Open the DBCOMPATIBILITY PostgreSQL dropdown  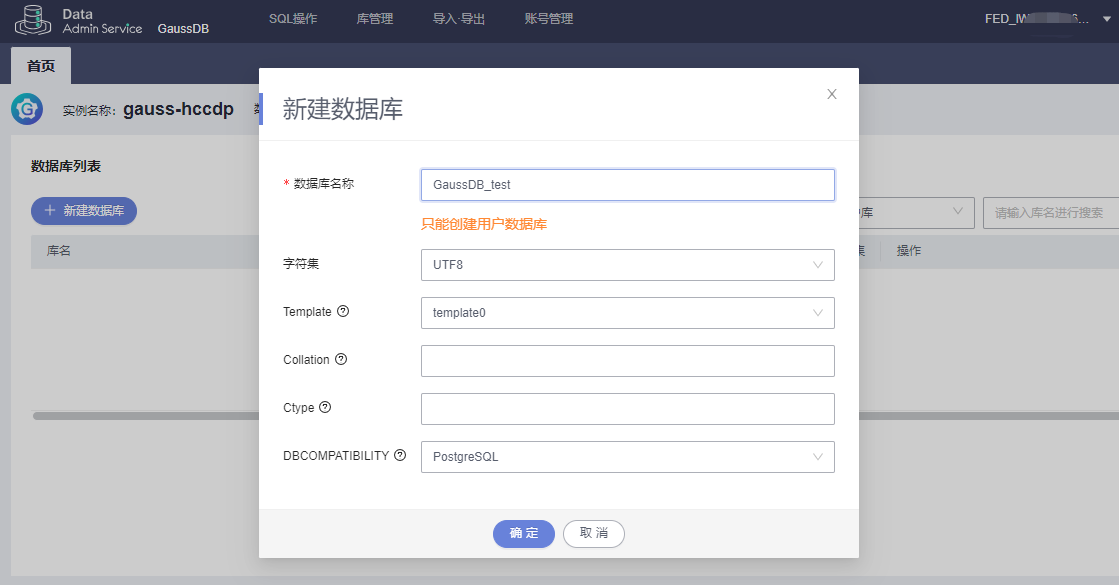click(627, 457)
